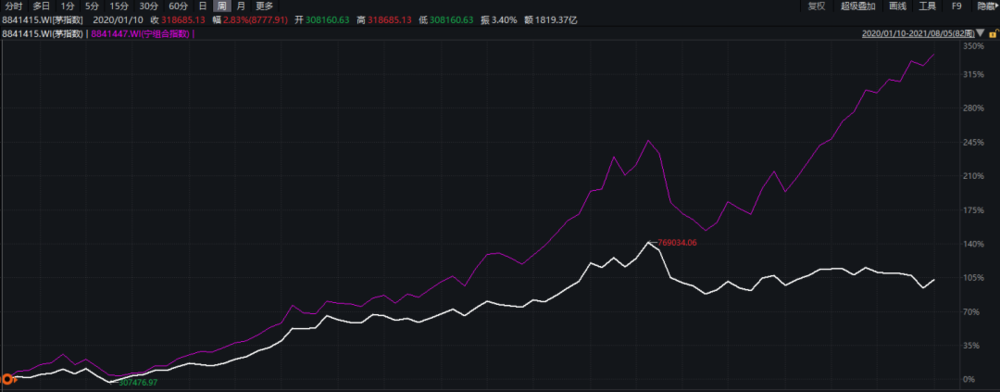Activate the 画线 drawing tool
1000x392 pixels.
click(897, 6)
